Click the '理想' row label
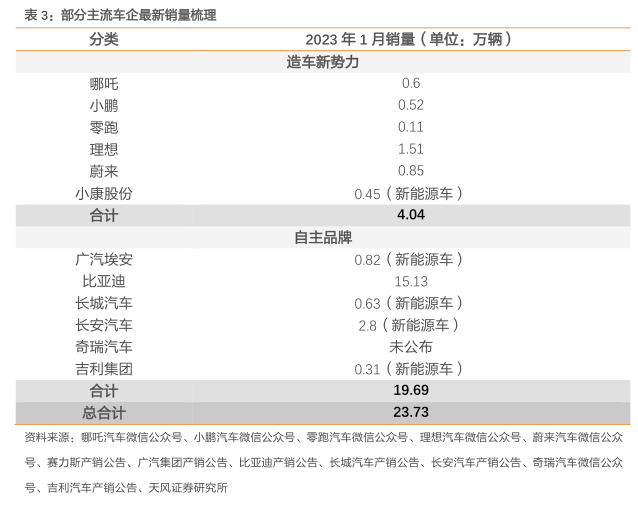 104,150
